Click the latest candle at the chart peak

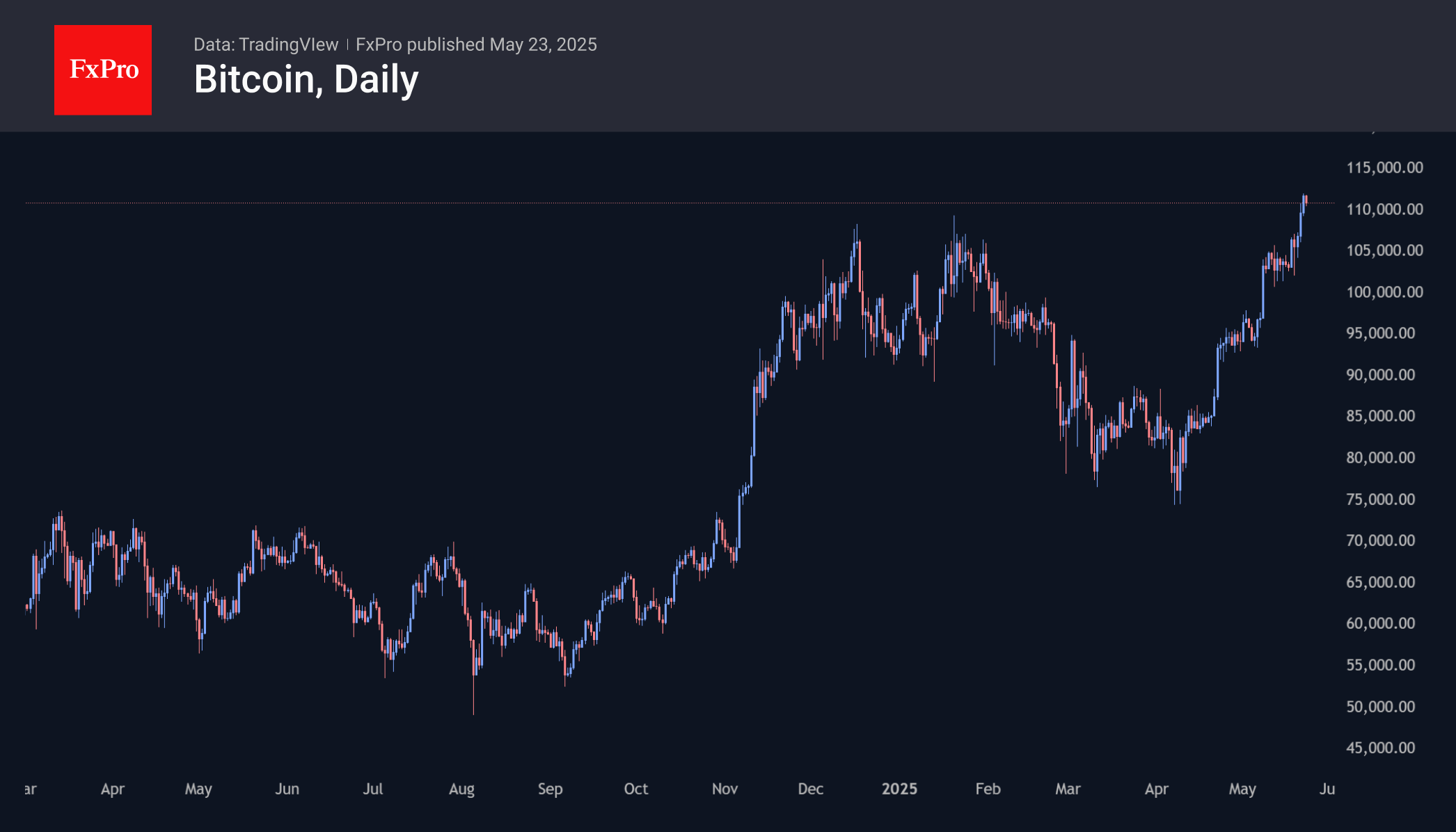(1306, 201)
